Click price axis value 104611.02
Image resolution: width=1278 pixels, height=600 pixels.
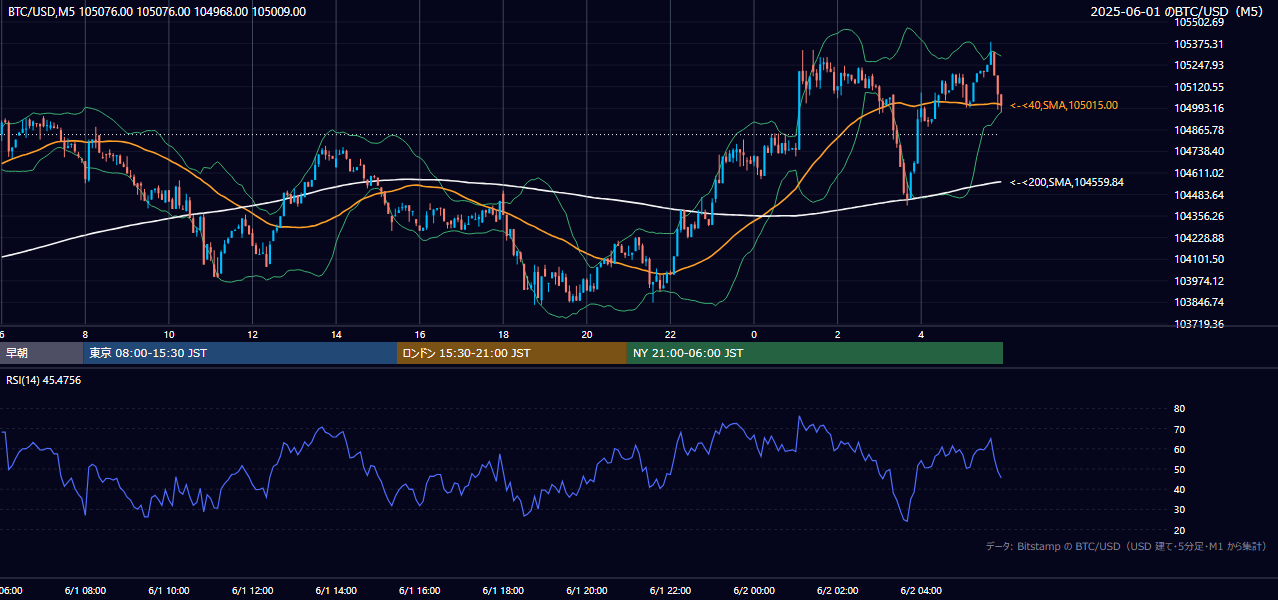coord(1199,173)
